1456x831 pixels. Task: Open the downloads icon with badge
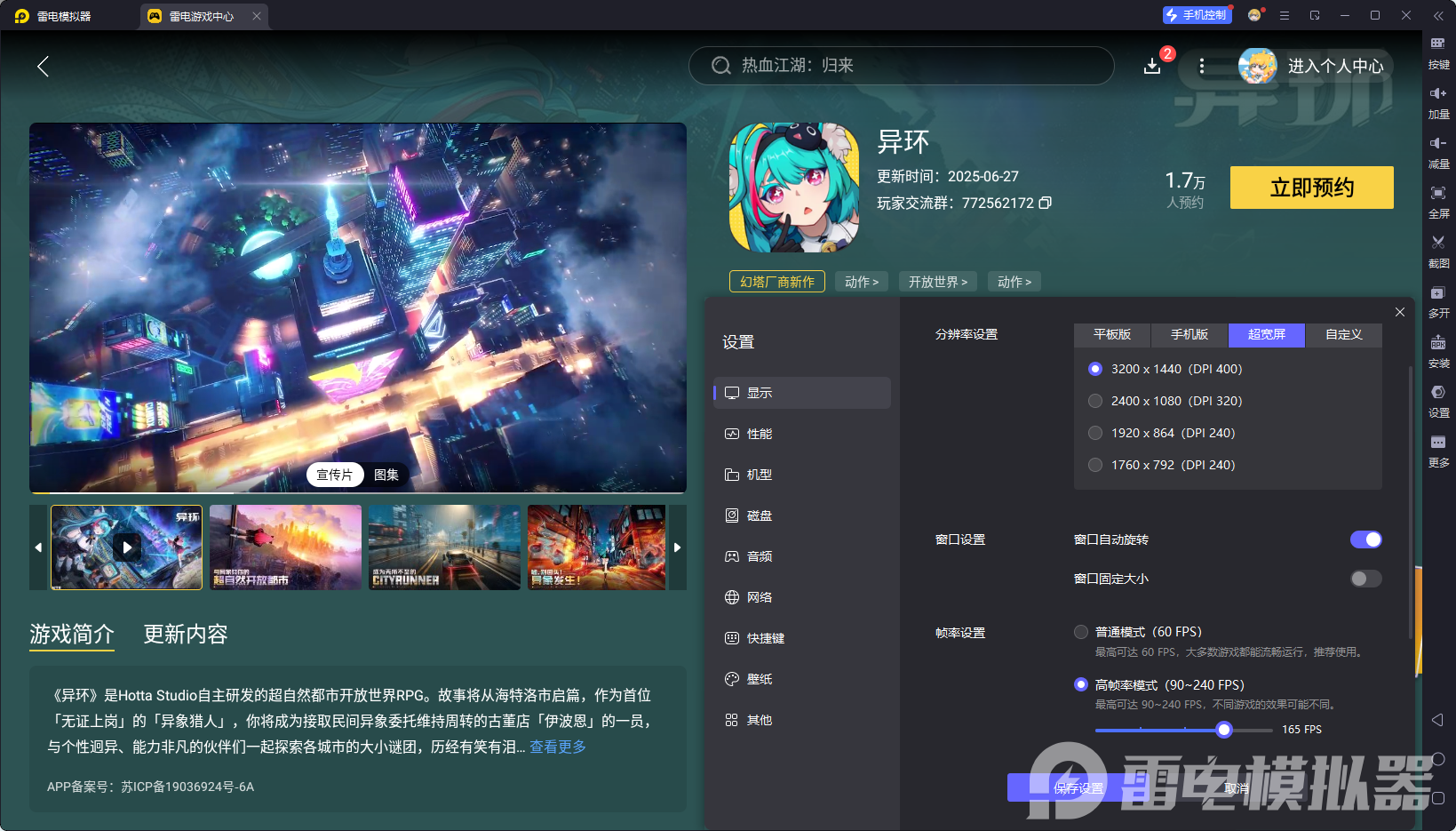[1152, 66]
